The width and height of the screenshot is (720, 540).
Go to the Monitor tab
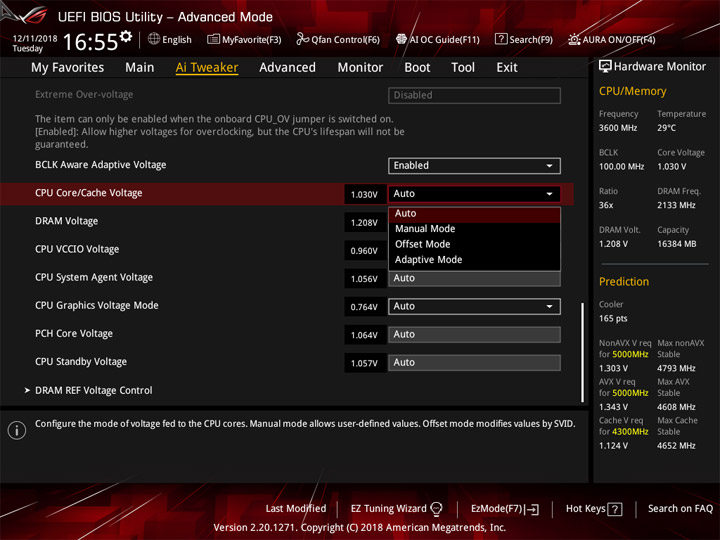tap(360, 68)
